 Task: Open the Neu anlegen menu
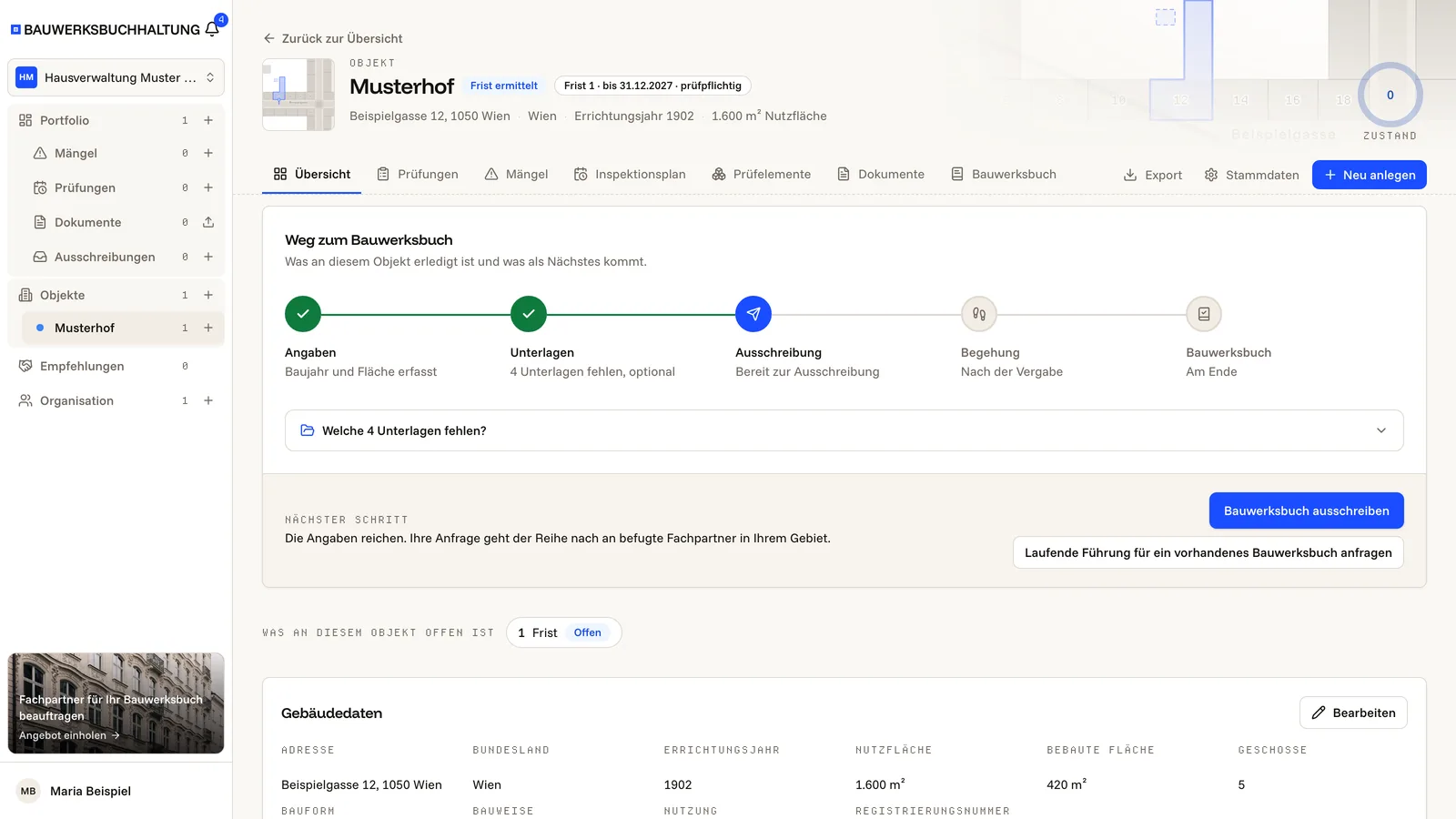click(1370, 175)
